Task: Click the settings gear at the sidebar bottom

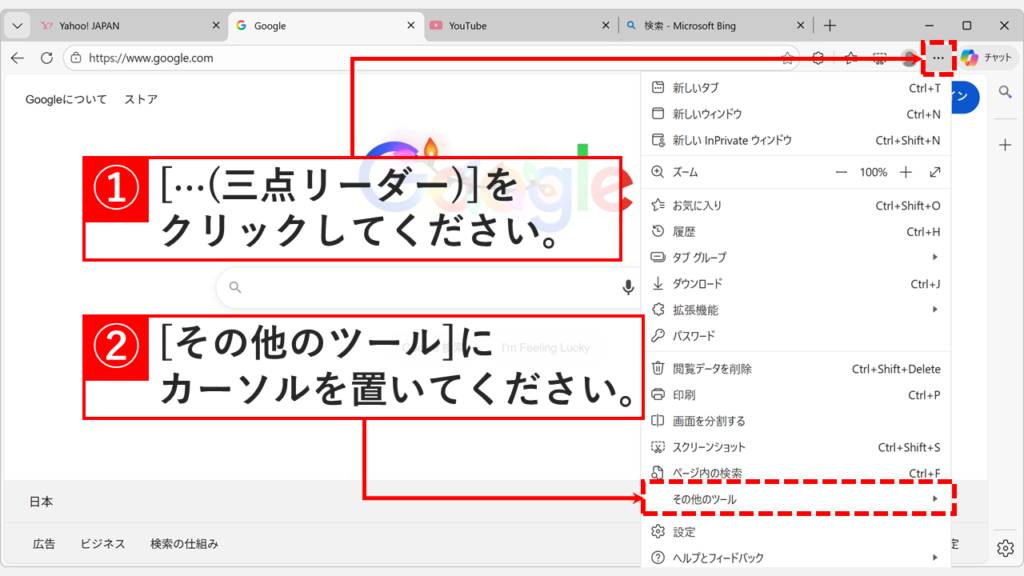Action: click(x=1005, y=547)
